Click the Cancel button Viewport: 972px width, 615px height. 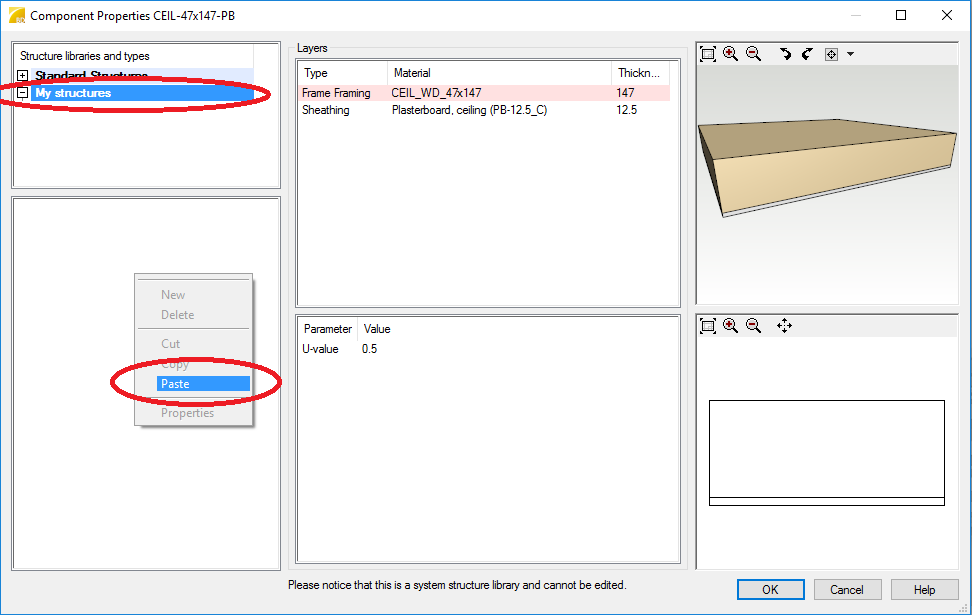(847, 590)
